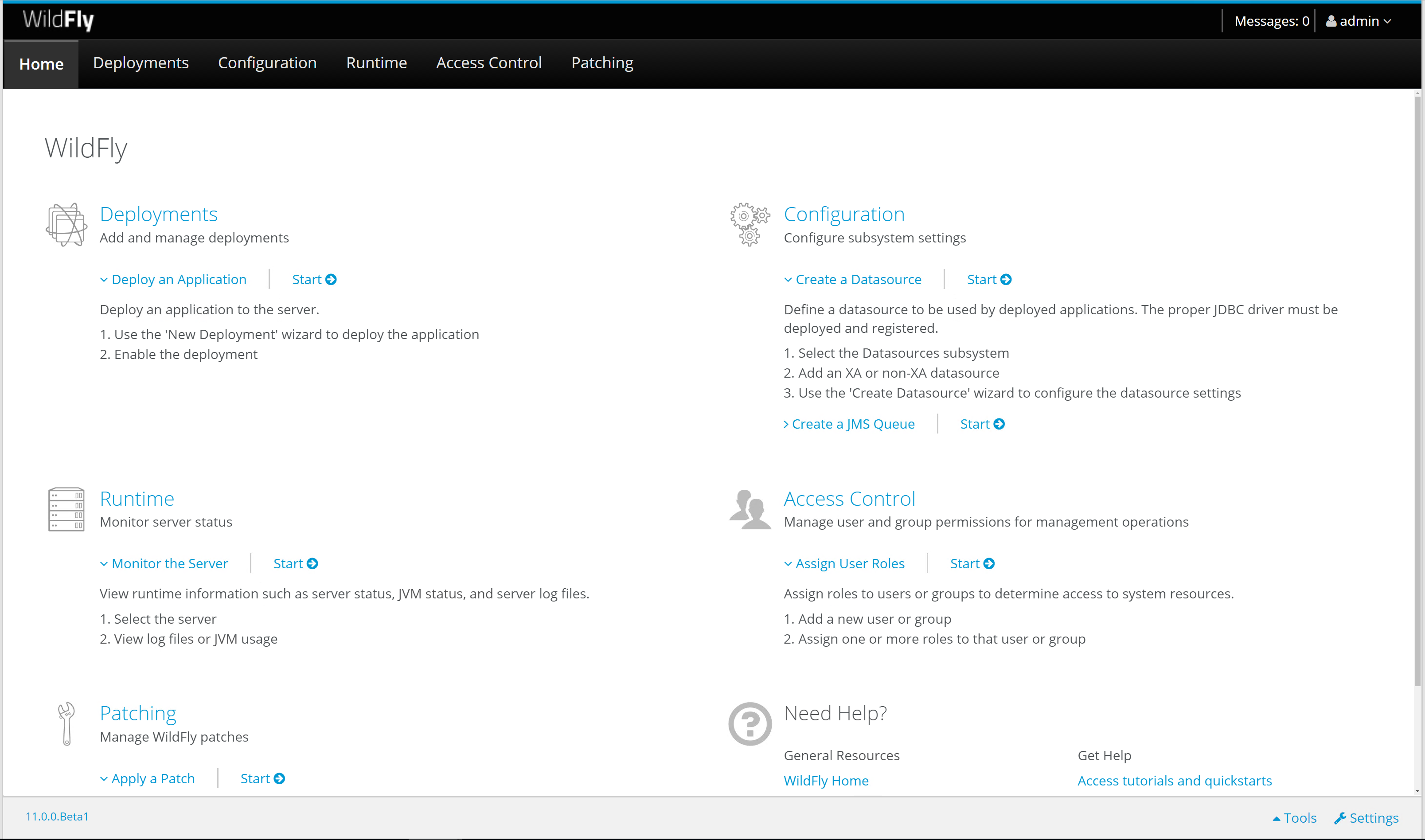Open the Access Control tab

[x=488, y=63]
